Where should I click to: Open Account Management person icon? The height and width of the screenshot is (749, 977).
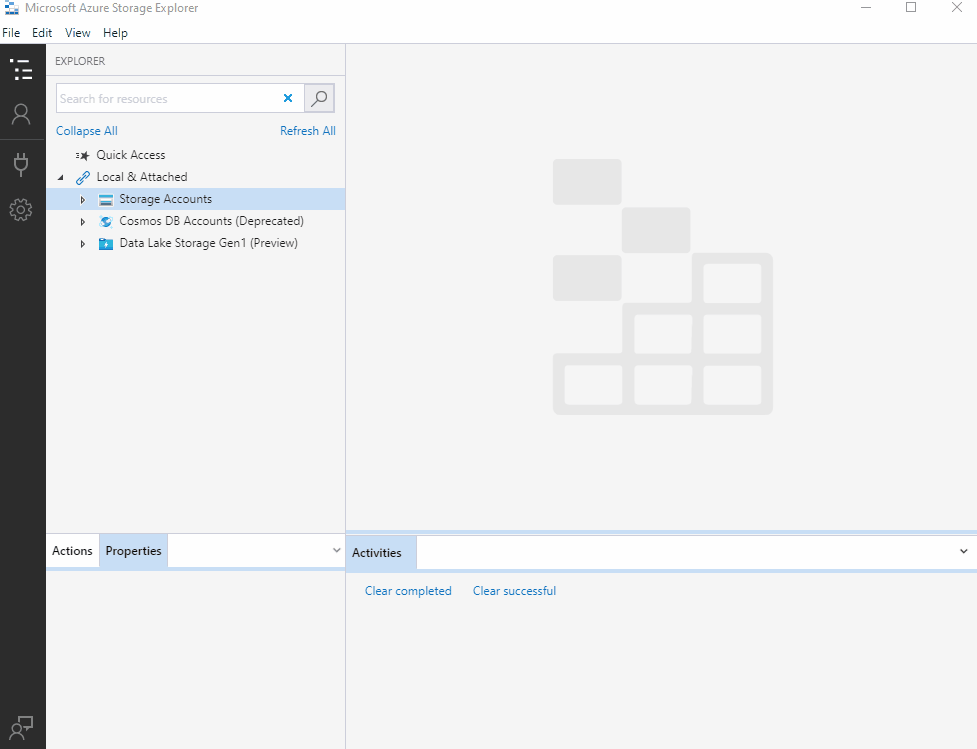coord(21,115)
